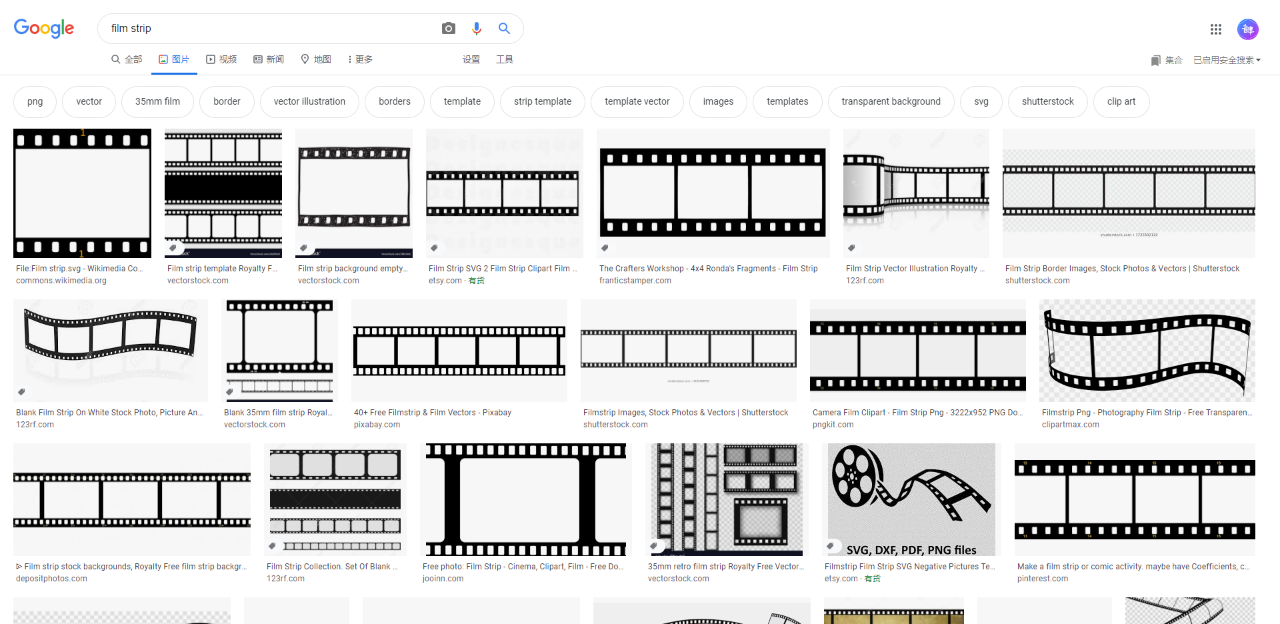Click the blue search magnifier icon

(x=504, y=28)
